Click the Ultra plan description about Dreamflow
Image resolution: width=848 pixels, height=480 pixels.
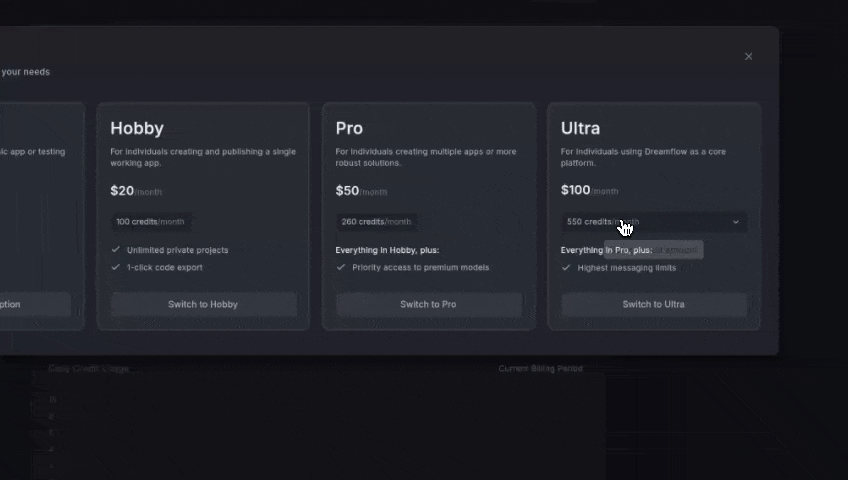point(643,157)
